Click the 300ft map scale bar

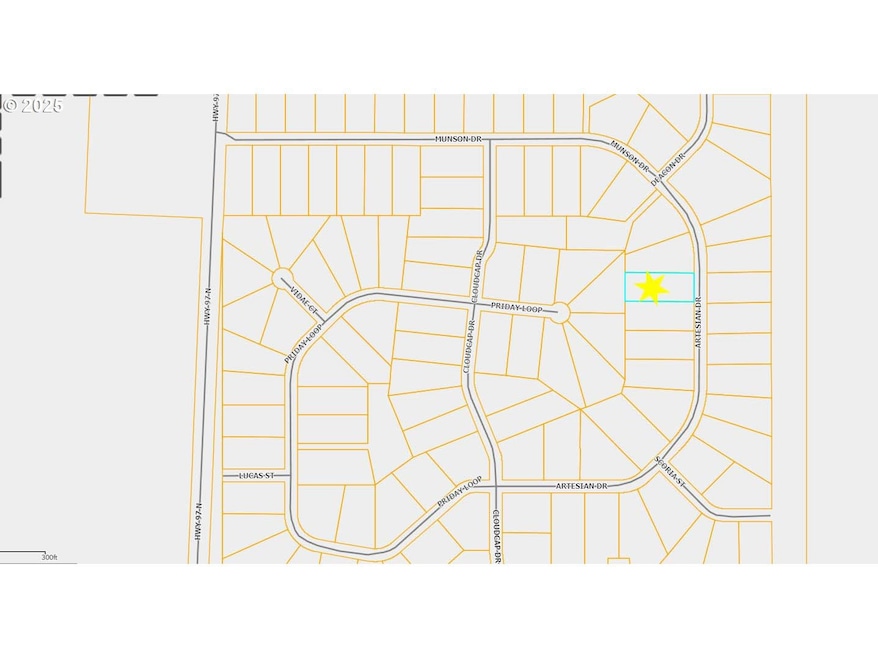28,555
